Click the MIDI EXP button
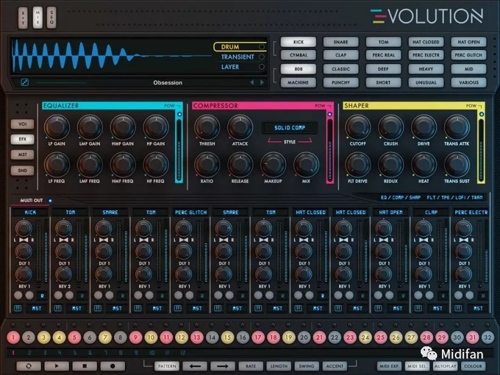Image resolution: width=500 pixels, height=375 pixels. click(x=389, y=366)
